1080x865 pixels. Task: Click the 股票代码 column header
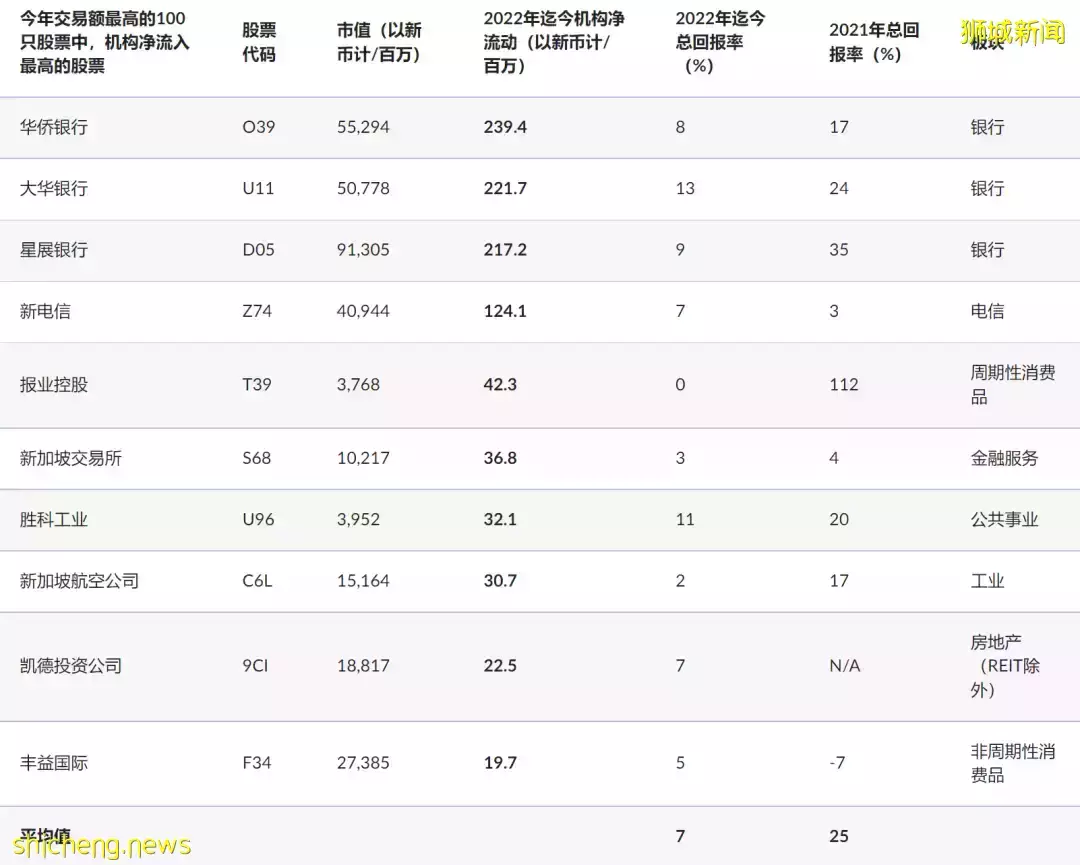(259, 42)
